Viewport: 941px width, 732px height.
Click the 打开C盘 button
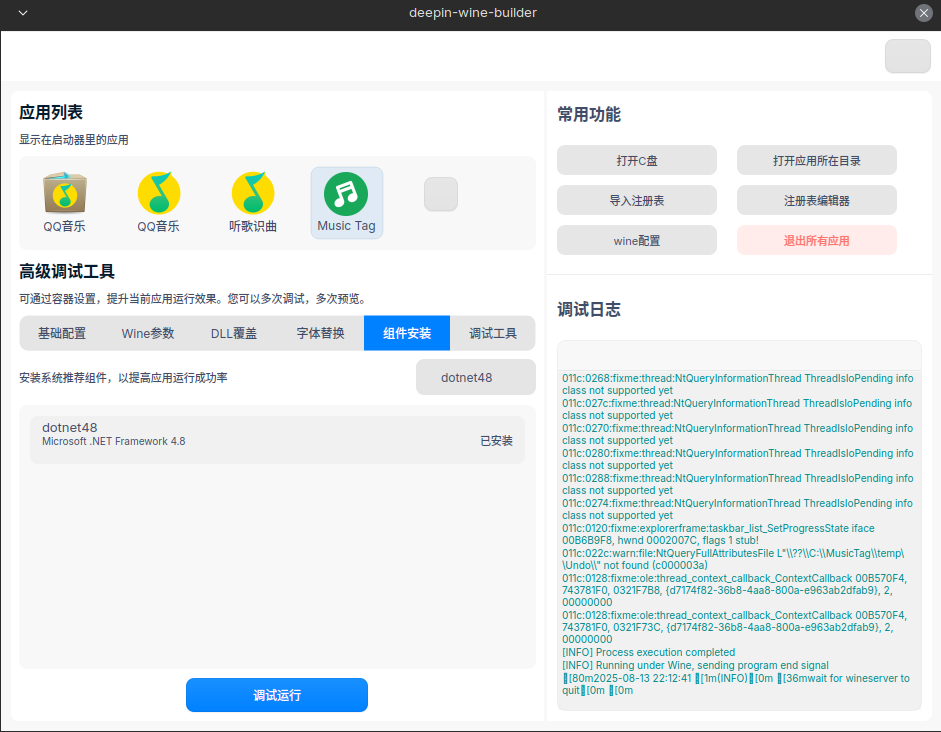[637, 160]
